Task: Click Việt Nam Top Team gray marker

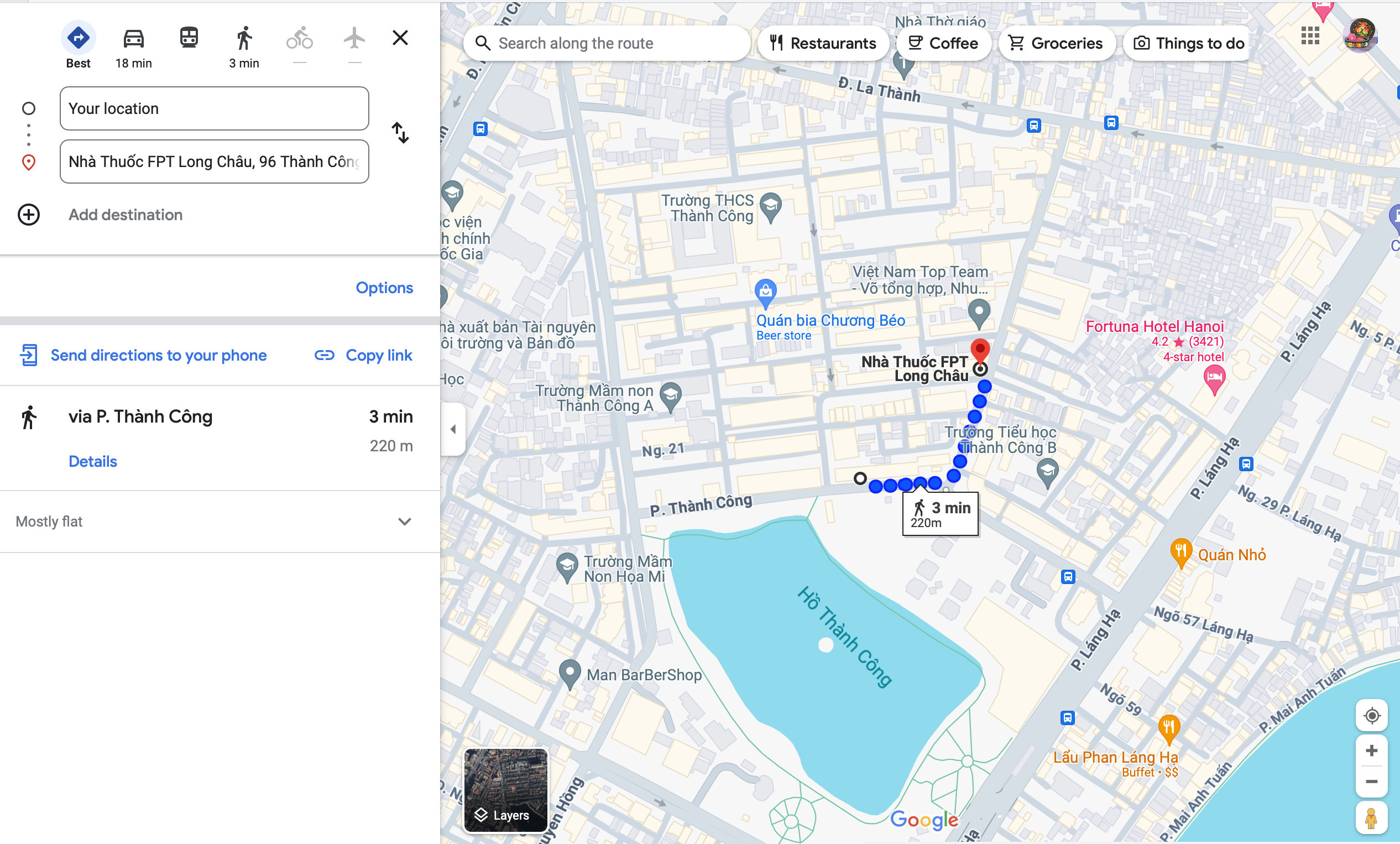Action: pos(979,314)
